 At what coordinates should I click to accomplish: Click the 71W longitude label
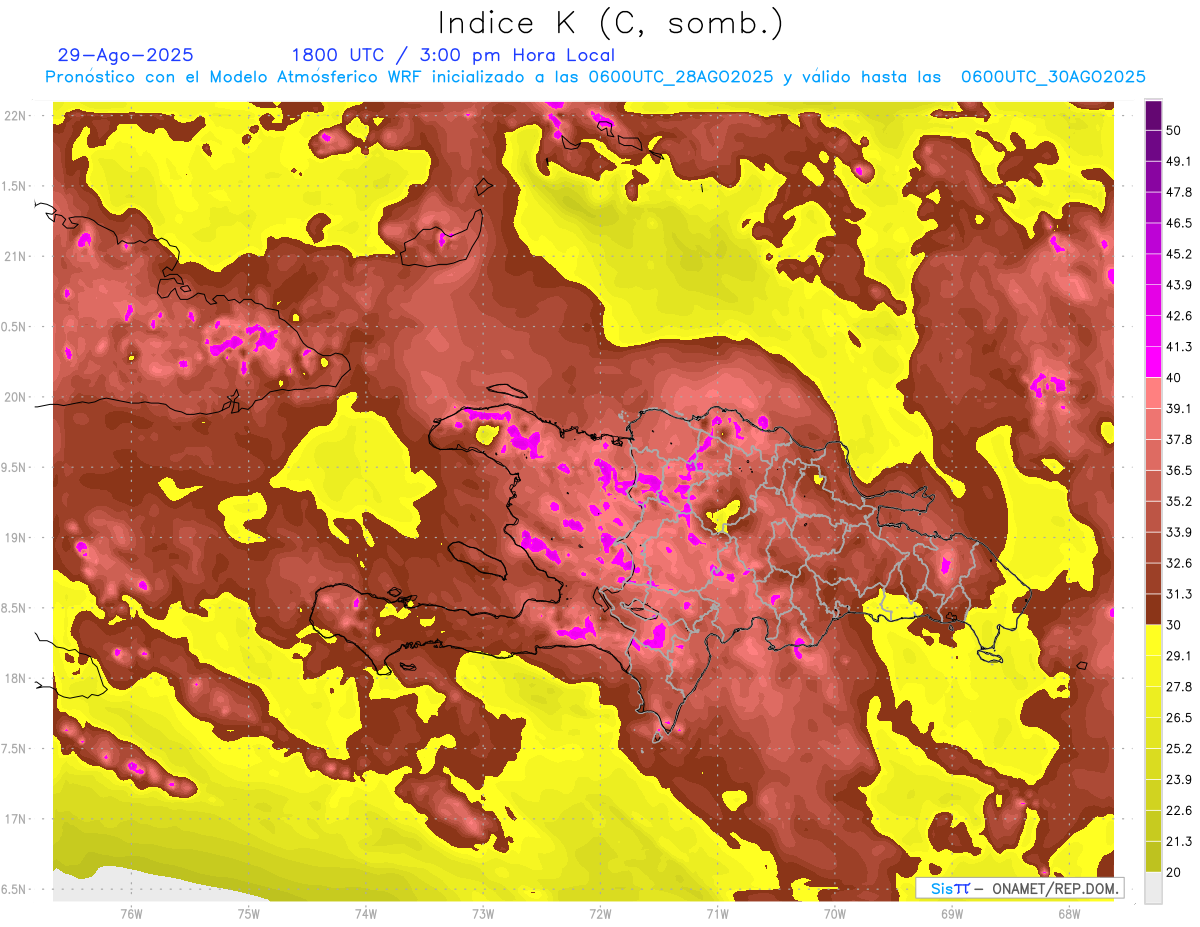pos(717,913)
